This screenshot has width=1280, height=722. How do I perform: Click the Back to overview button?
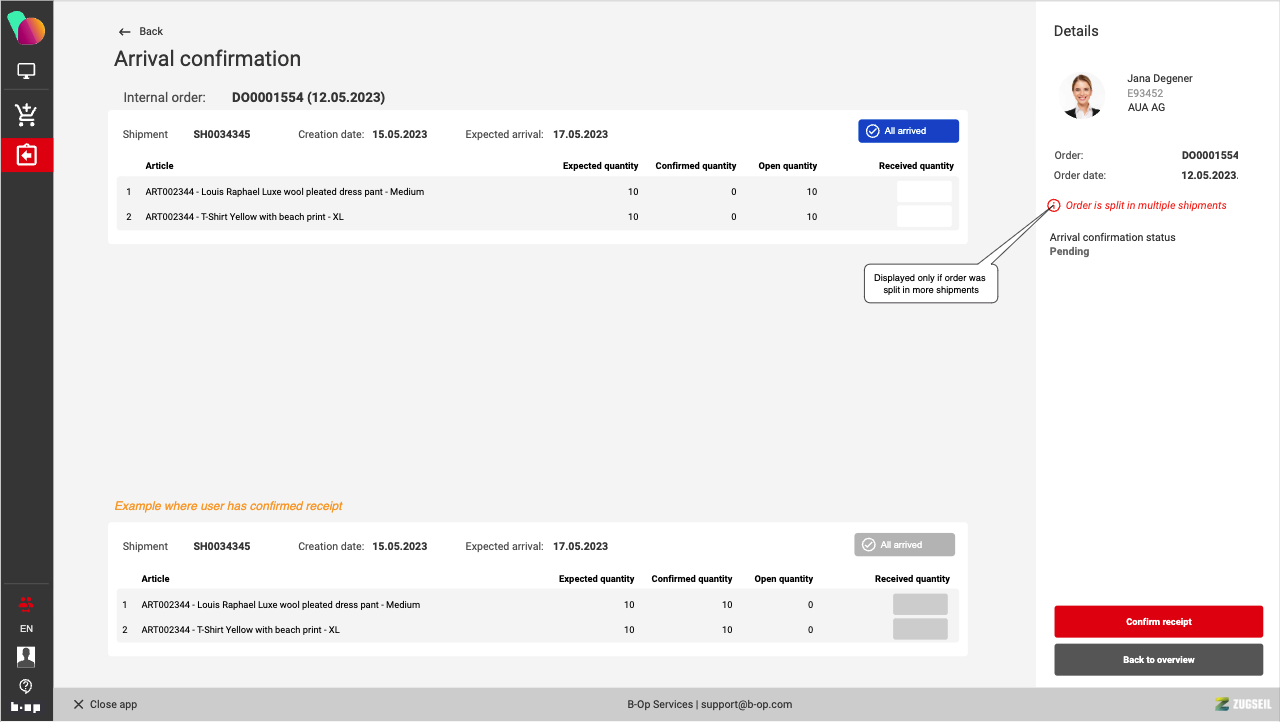click(x=1158, y=660)
